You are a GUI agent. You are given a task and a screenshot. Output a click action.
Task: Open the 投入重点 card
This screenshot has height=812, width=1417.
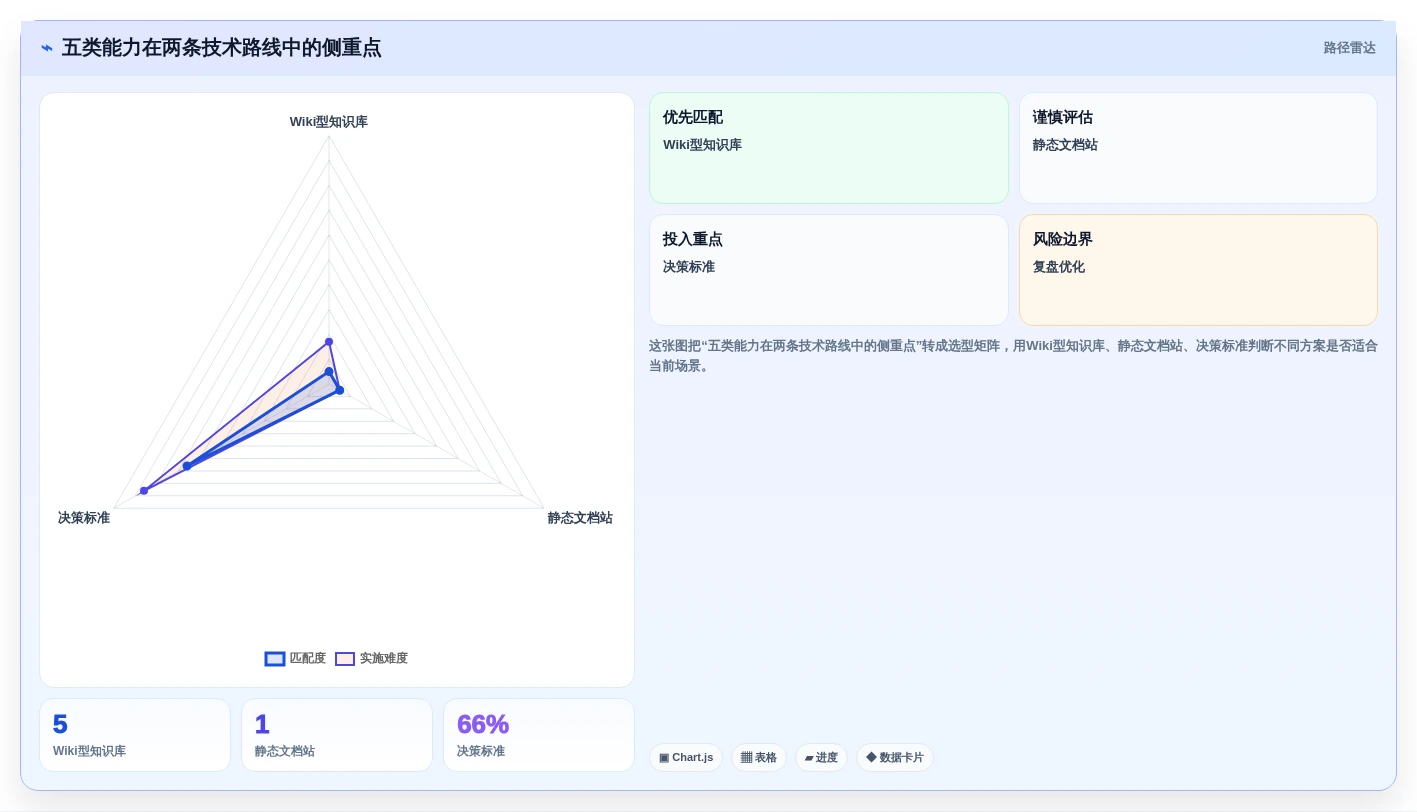(x=829, y=270)
